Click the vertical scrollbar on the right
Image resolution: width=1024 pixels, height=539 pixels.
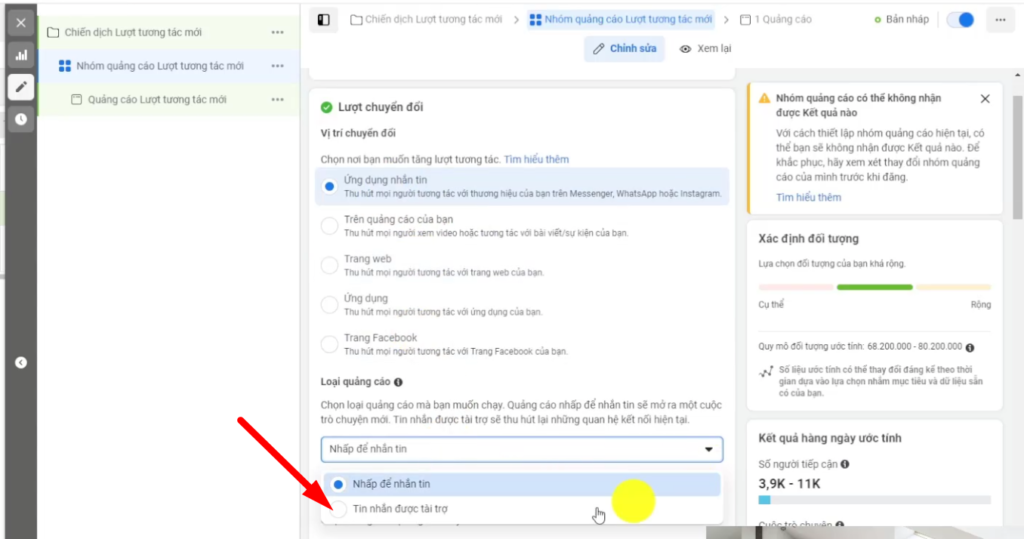[x=1017, y=157]
